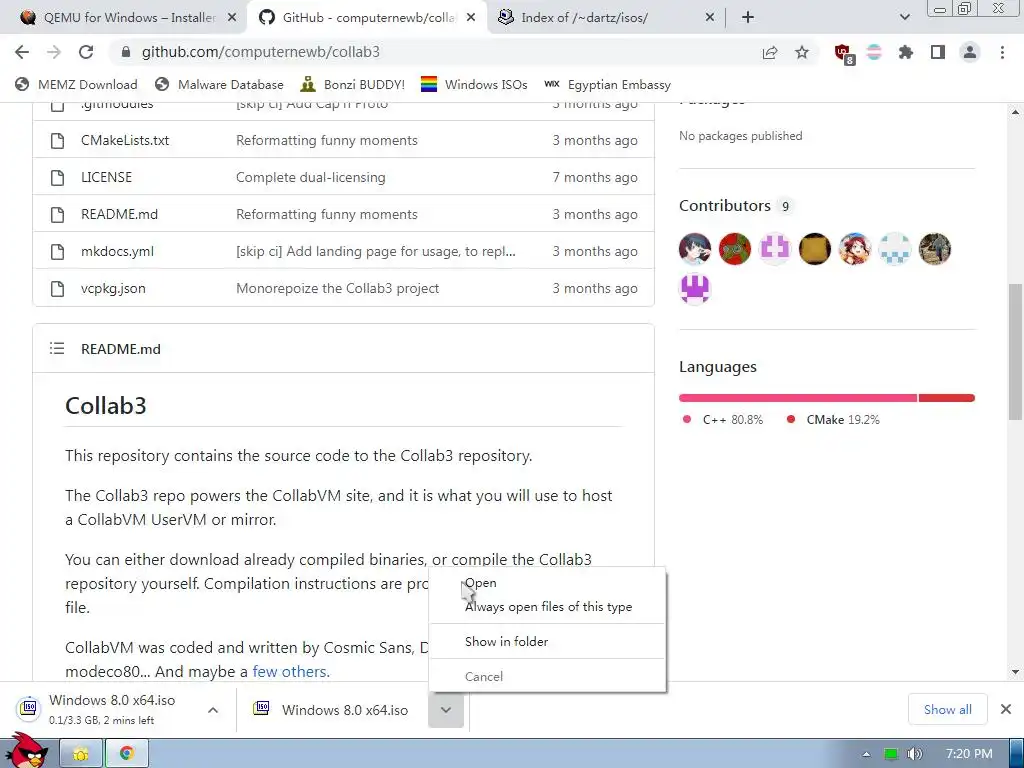Choose 'Show in folder' menu item

pyautogui.click(x=547, y=641)
